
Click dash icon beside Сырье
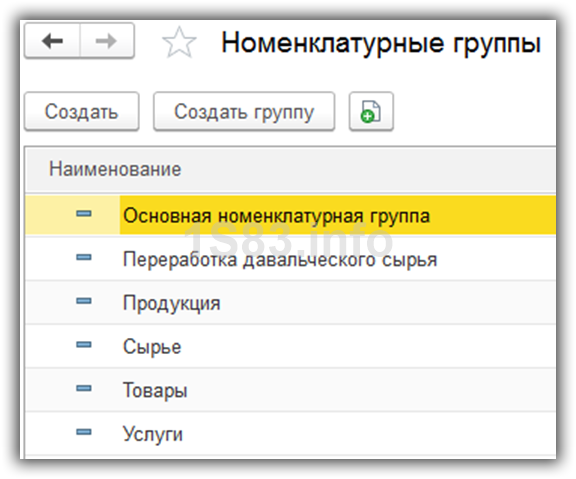(x=84, y=345)
